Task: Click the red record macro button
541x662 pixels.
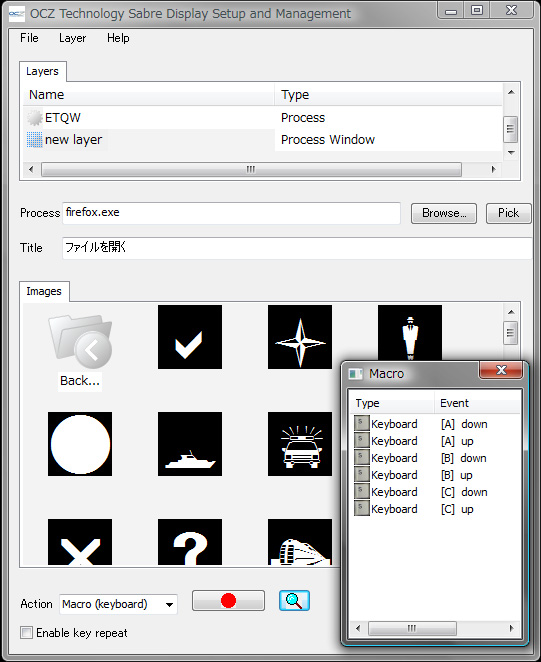Action: coord(228,600)
